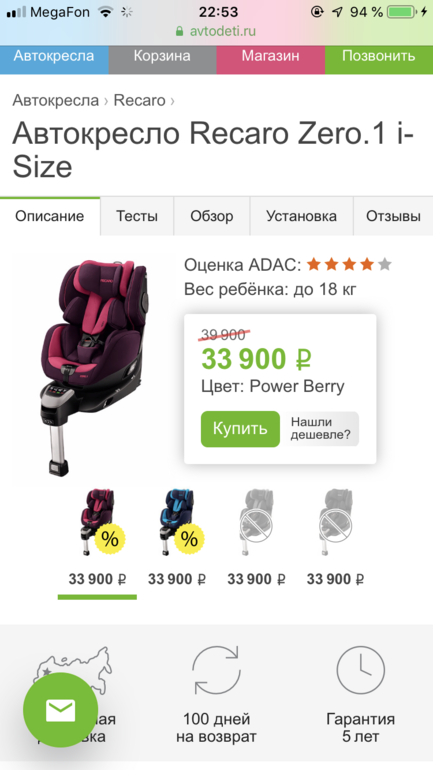This screenshot has width=433, height=770.
Task: Show the Отзывы tab
Action: coord(393,216)
